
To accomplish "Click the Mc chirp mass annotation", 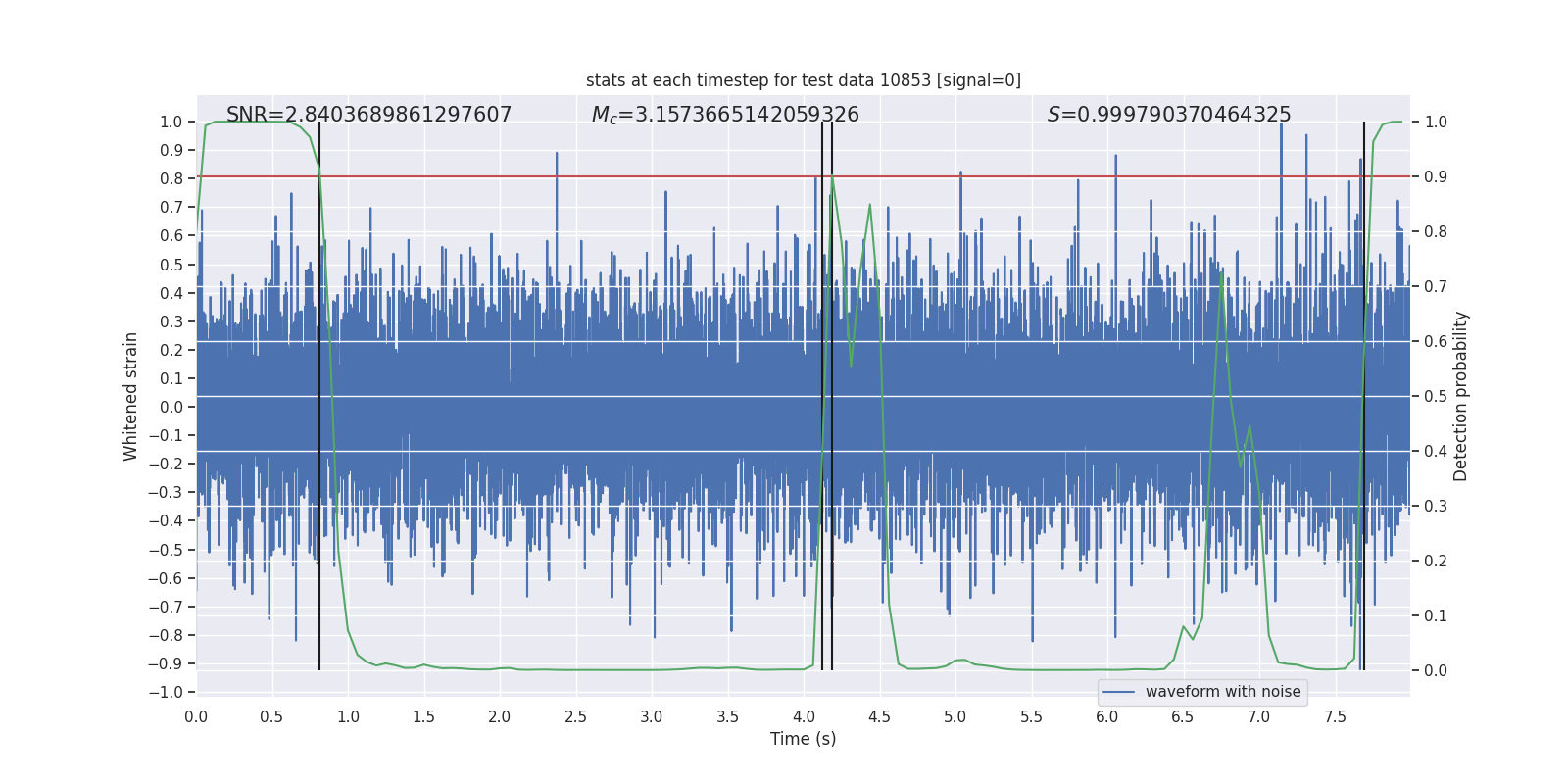I will click(x=725, y=115).
